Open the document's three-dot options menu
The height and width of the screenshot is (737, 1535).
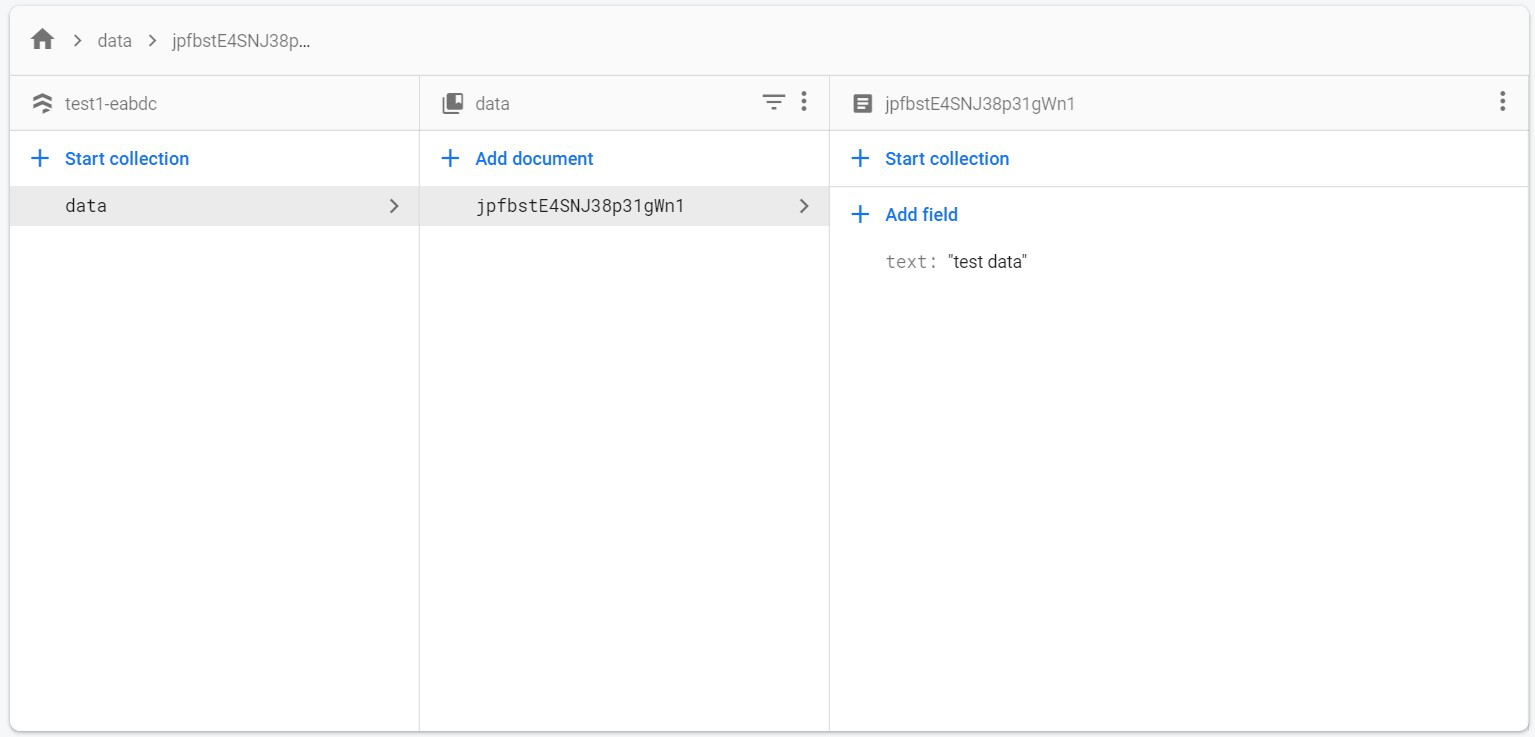pos(1502,102)
